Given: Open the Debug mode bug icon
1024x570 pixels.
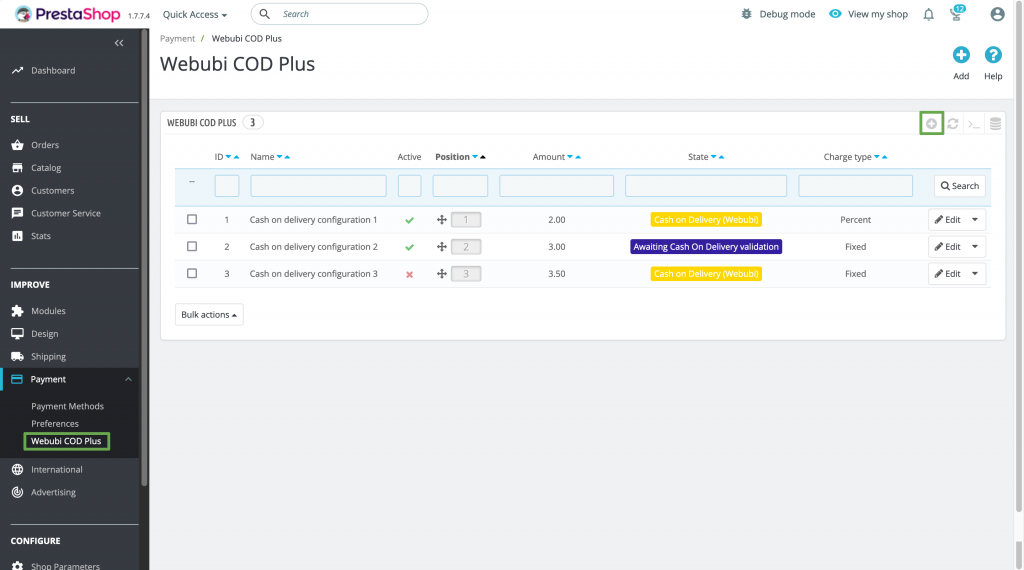Looking at the screenshot, I should click(746, 14).
